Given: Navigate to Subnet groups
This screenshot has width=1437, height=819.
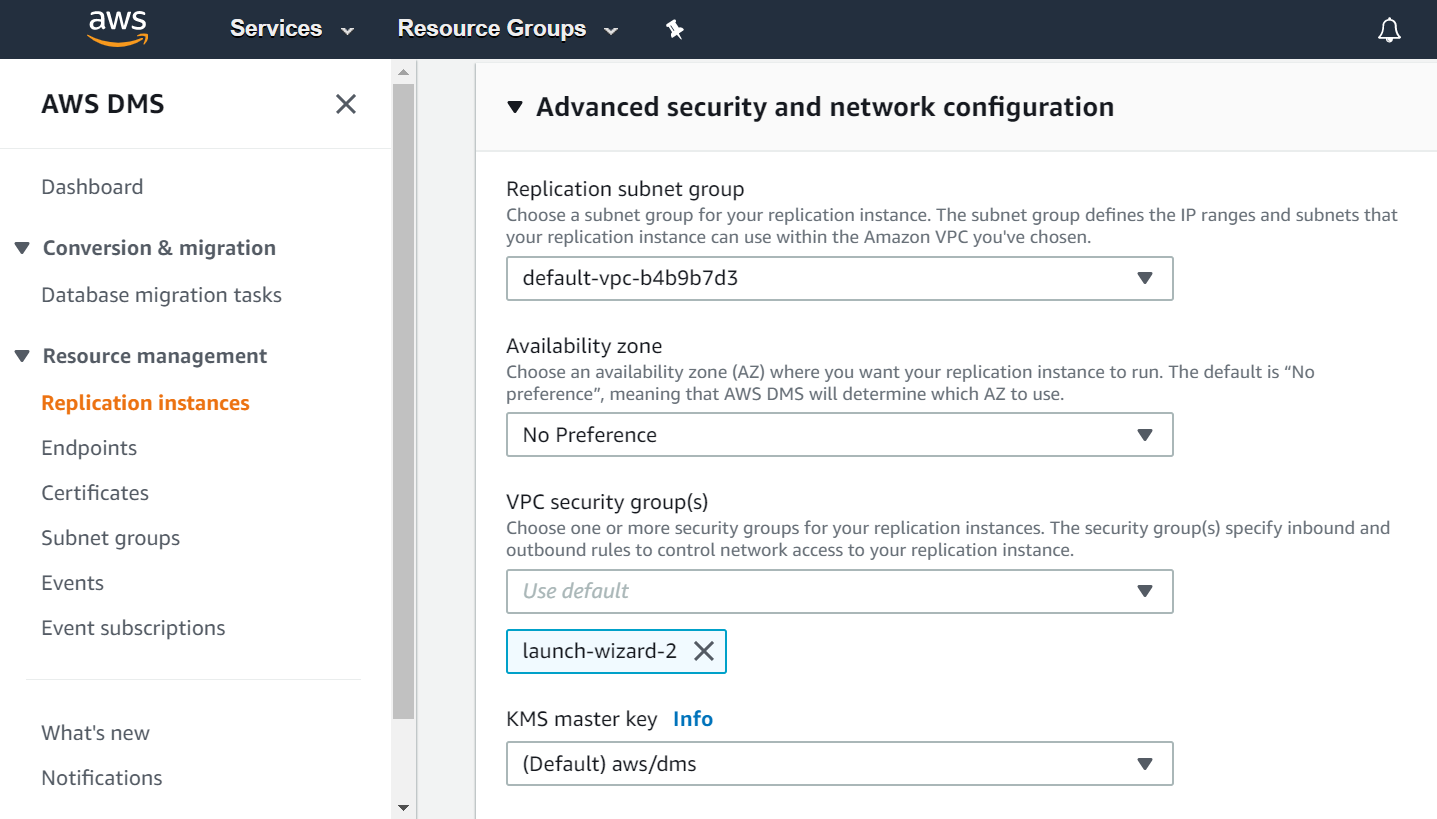Looking at the screenshot, I should coord(110,538).
